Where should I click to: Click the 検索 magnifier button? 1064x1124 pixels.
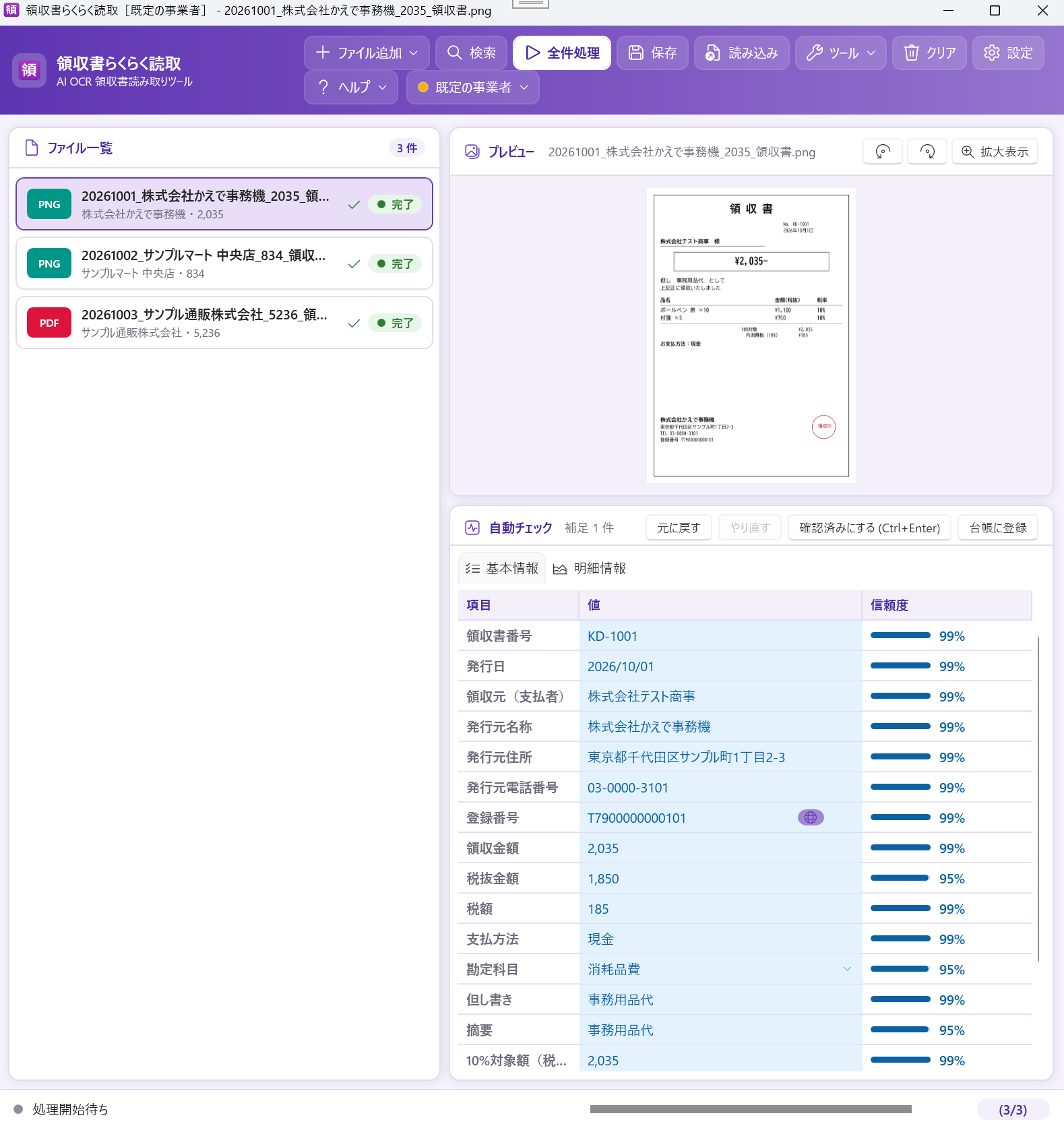point(471,53)
